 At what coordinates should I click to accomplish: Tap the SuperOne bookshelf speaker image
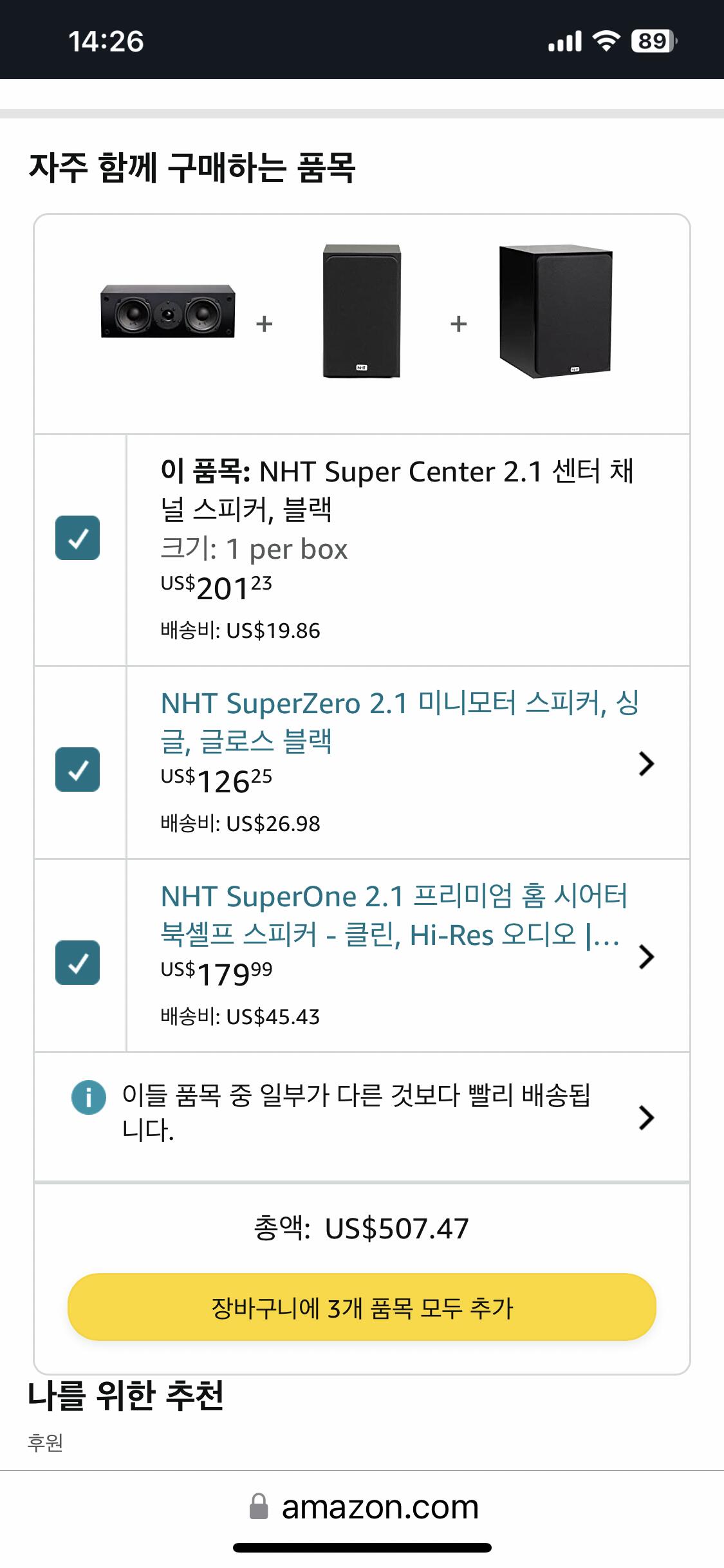coord(555,312)
